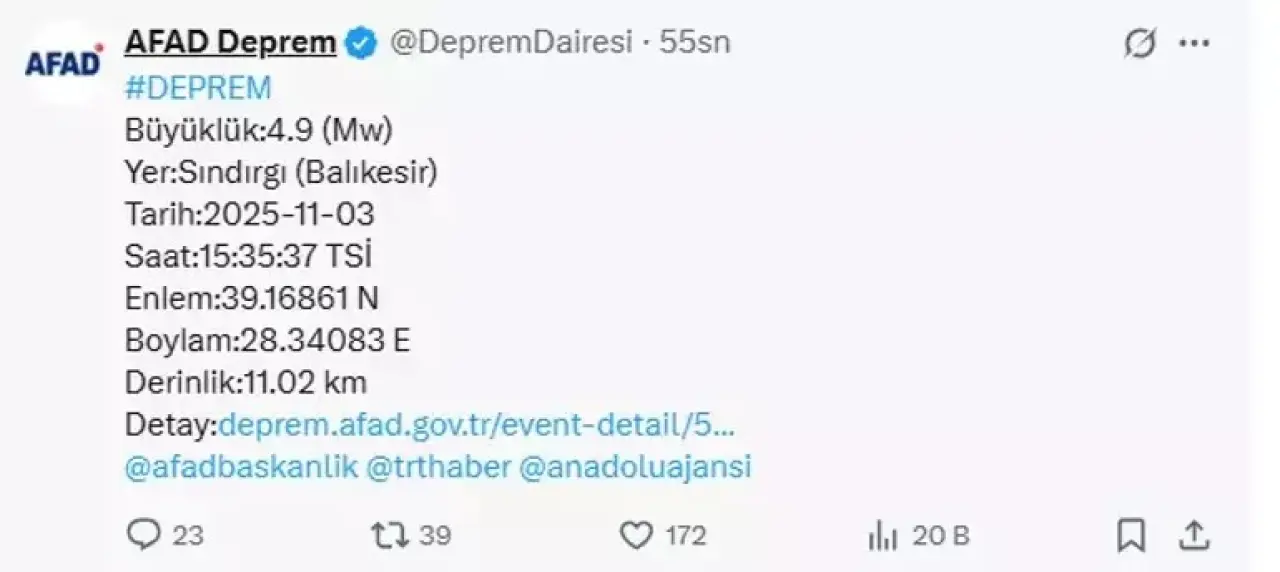This screenshot has width=1280, height=572.
Task: Click the blue verified badge icon
Action: 361,43
